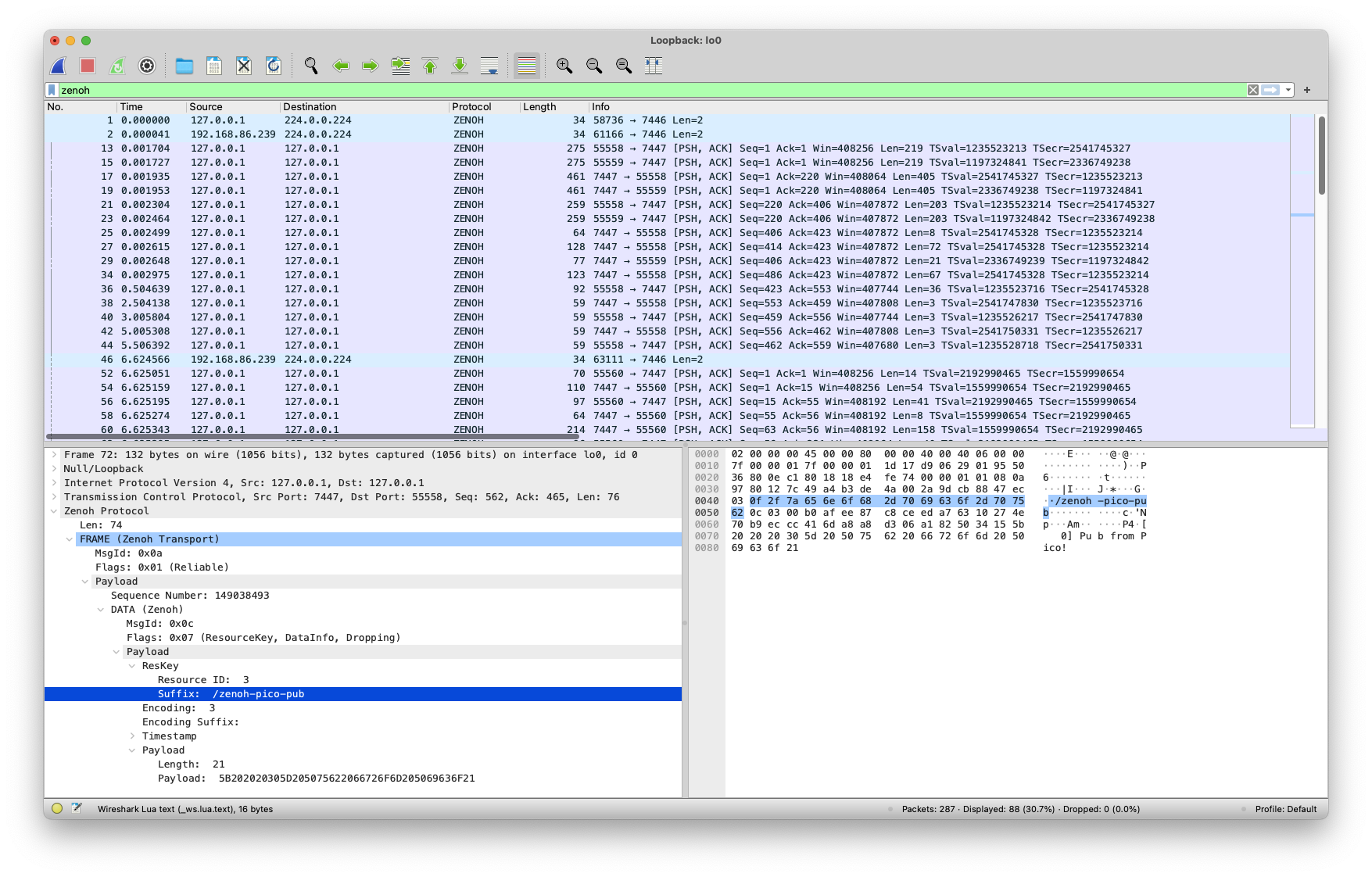Select packet 46 from 192.168.86.239
This screenshot has height=877, width=1372.
point(313,359)
